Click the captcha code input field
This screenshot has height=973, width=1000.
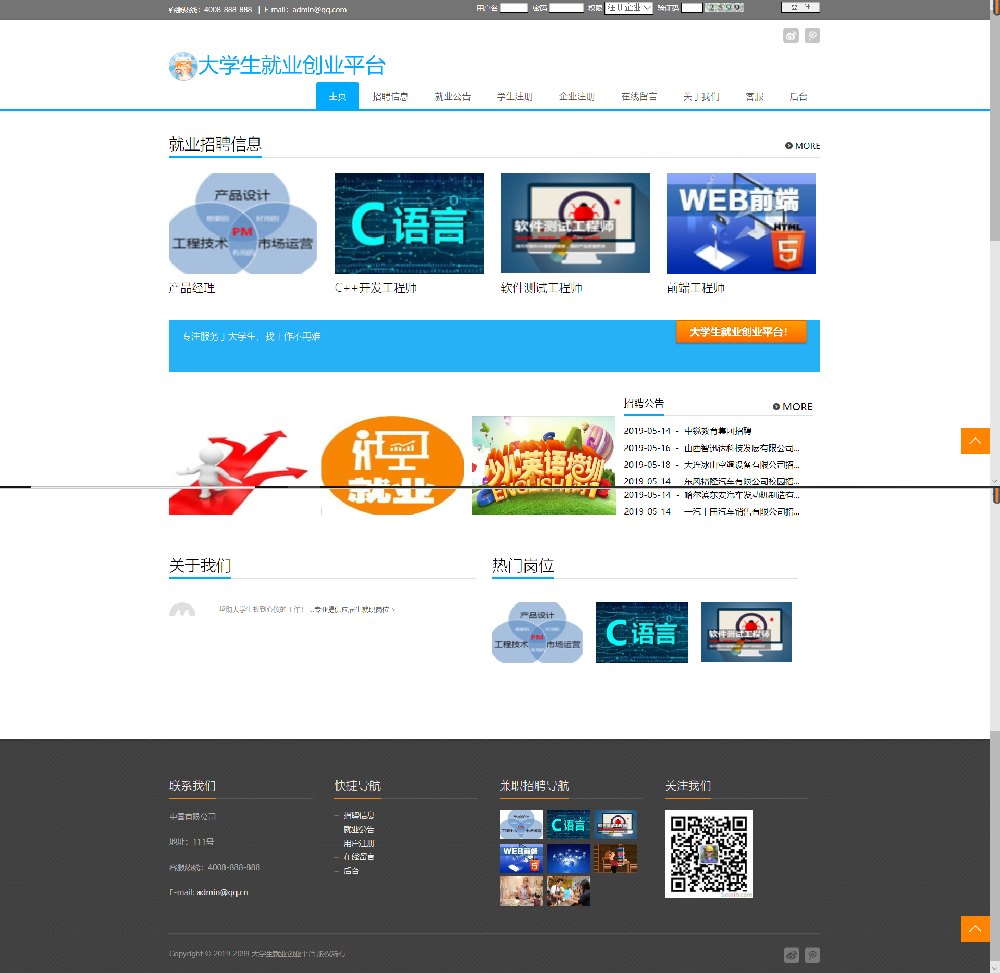click(x=692, y=8)
